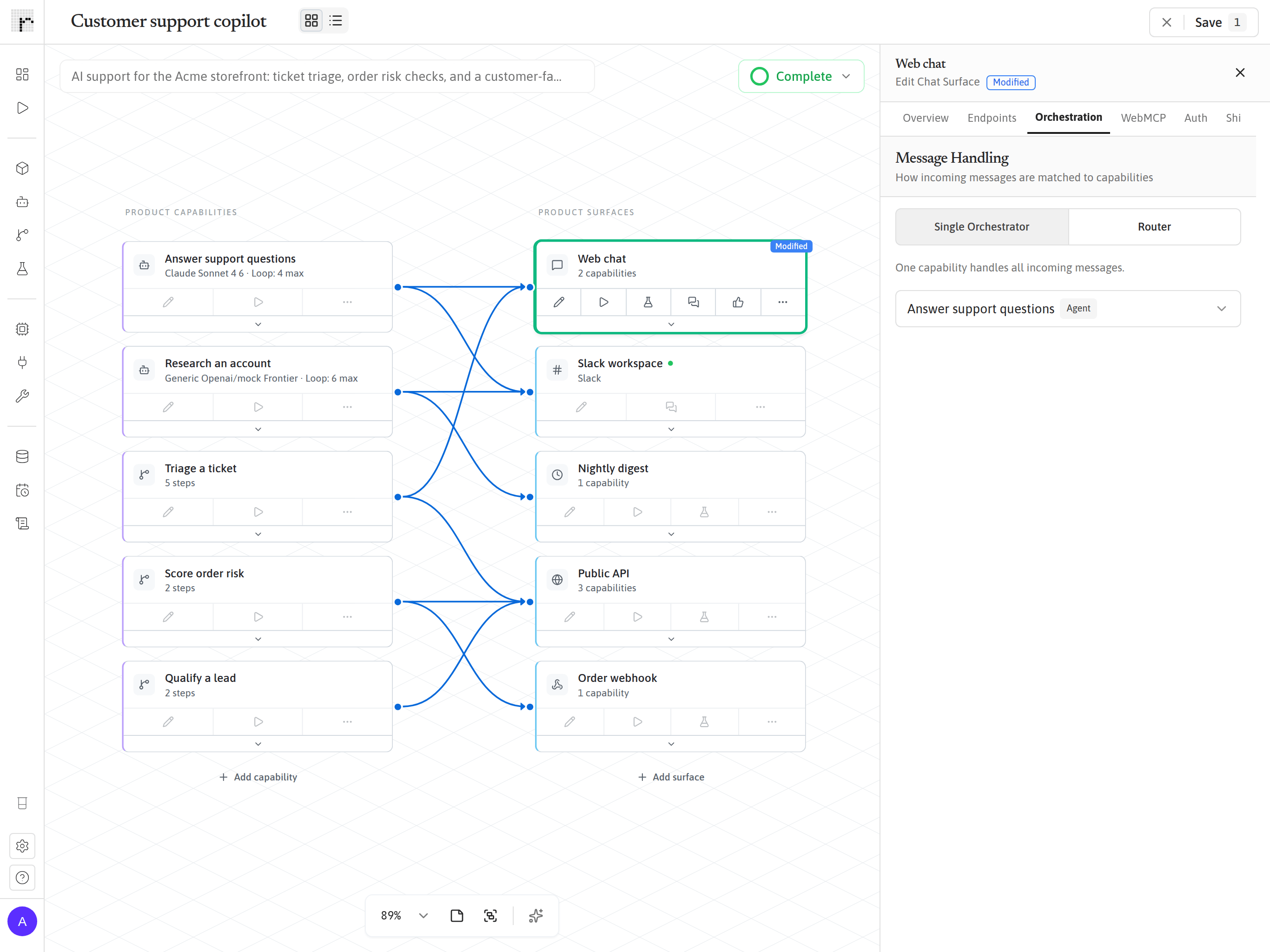Screen dimensions: 1270x952
Task: Open more options for Score order risk
Action: click(347, 617)
